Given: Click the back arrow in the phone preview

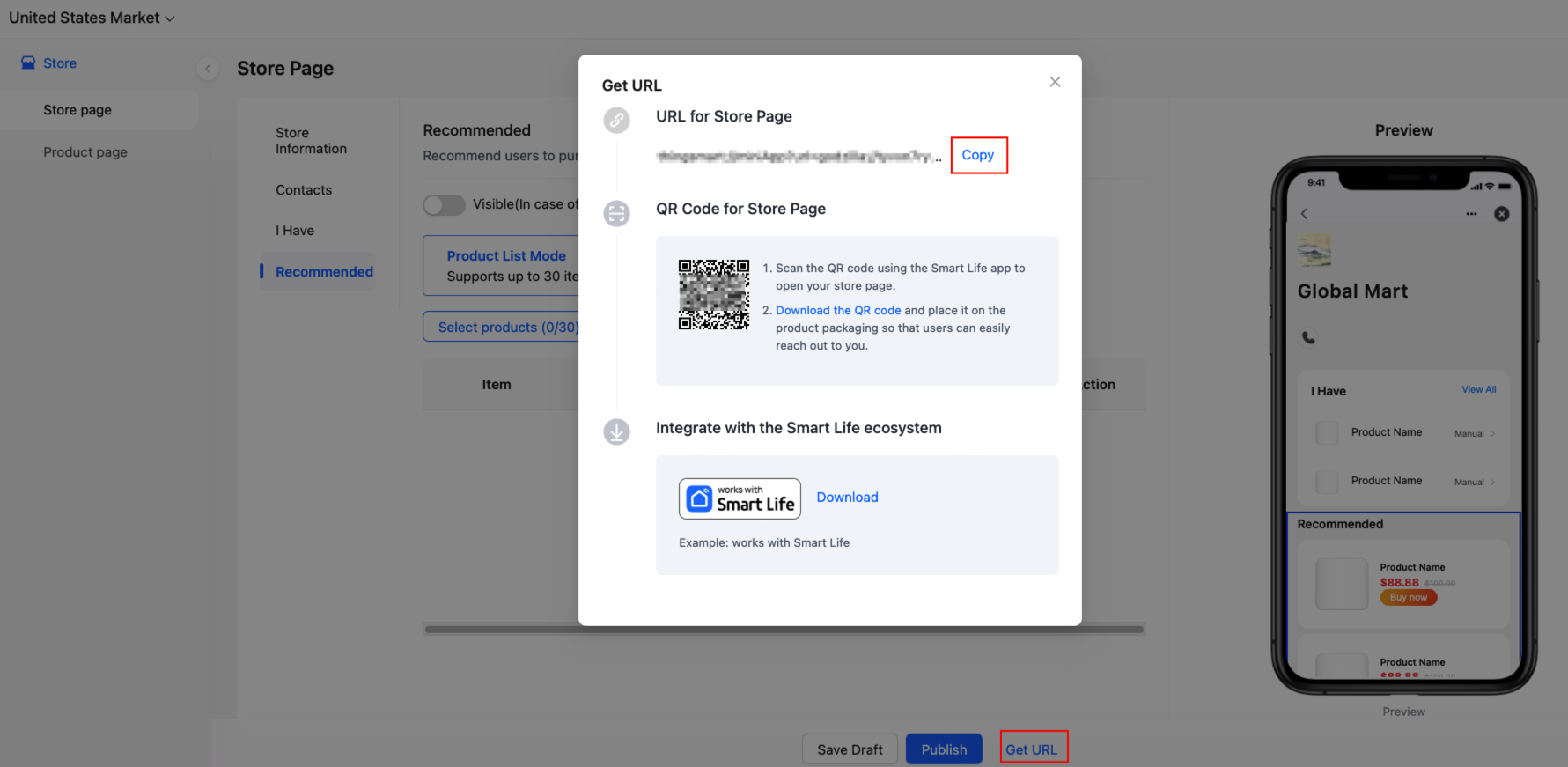Looking at the screenshot, I should 1304,213.
